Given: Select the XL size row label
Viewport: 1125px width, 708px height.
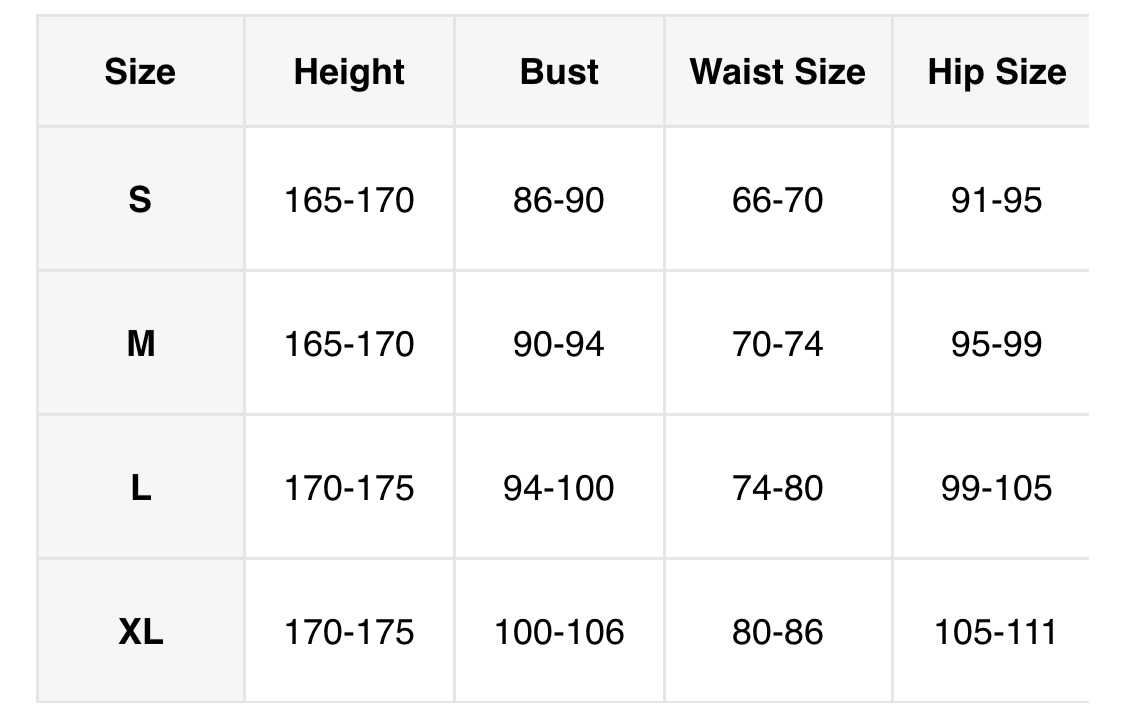Looking at the screenshot, I should 140,632.
